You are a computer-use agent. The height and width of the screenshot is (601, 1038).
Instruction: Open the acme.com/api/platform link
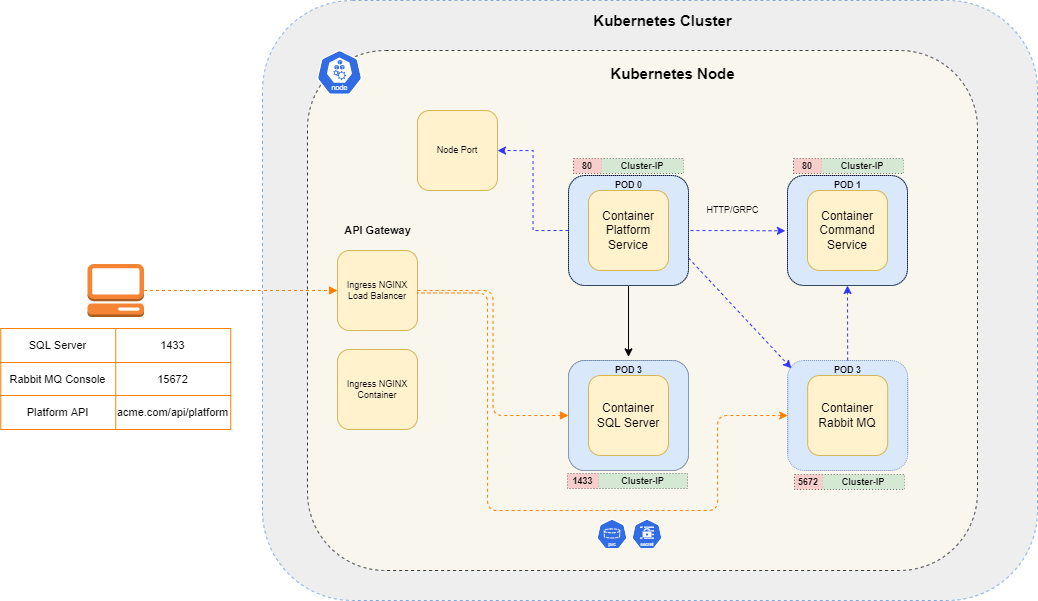[x=172, y=412]
